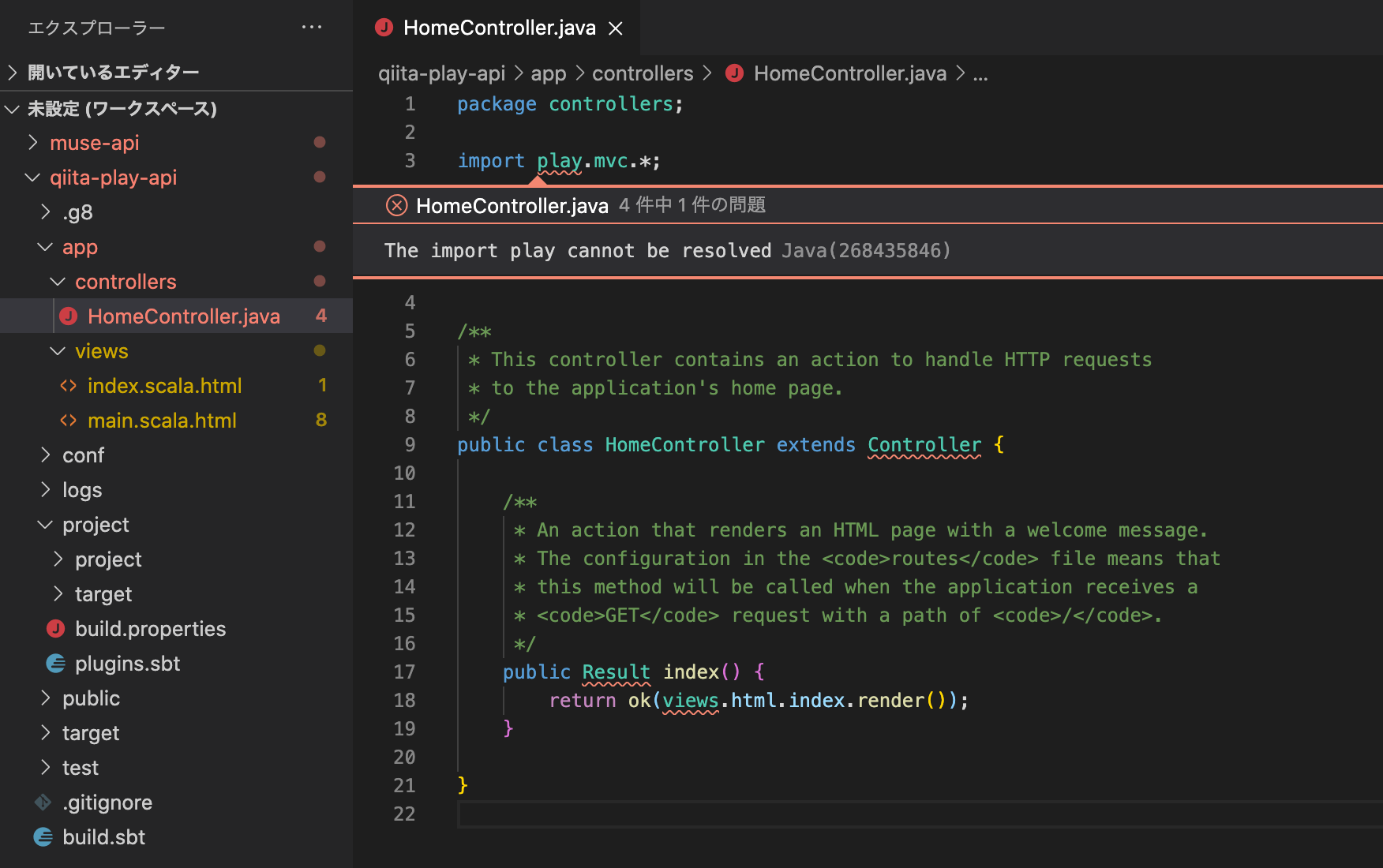Click the error icon in the problem panel
This screenshot has width=1383, height=868.
click(396, 206)
